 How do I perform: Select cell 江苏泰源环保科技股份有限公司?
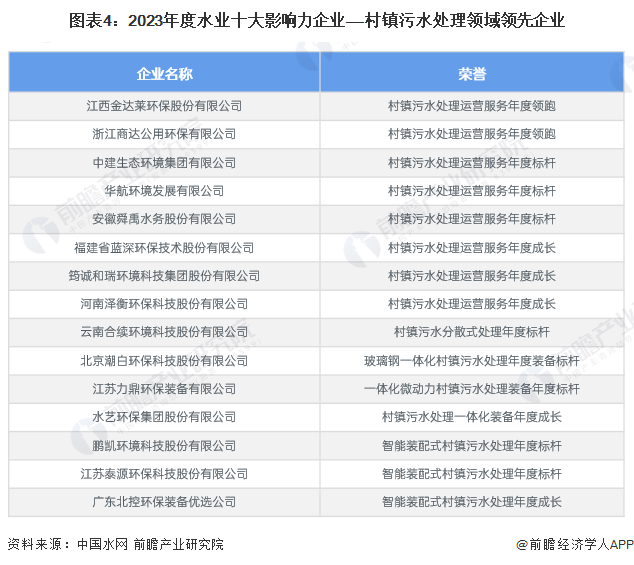pyautogui.click(x=164, y=474)
